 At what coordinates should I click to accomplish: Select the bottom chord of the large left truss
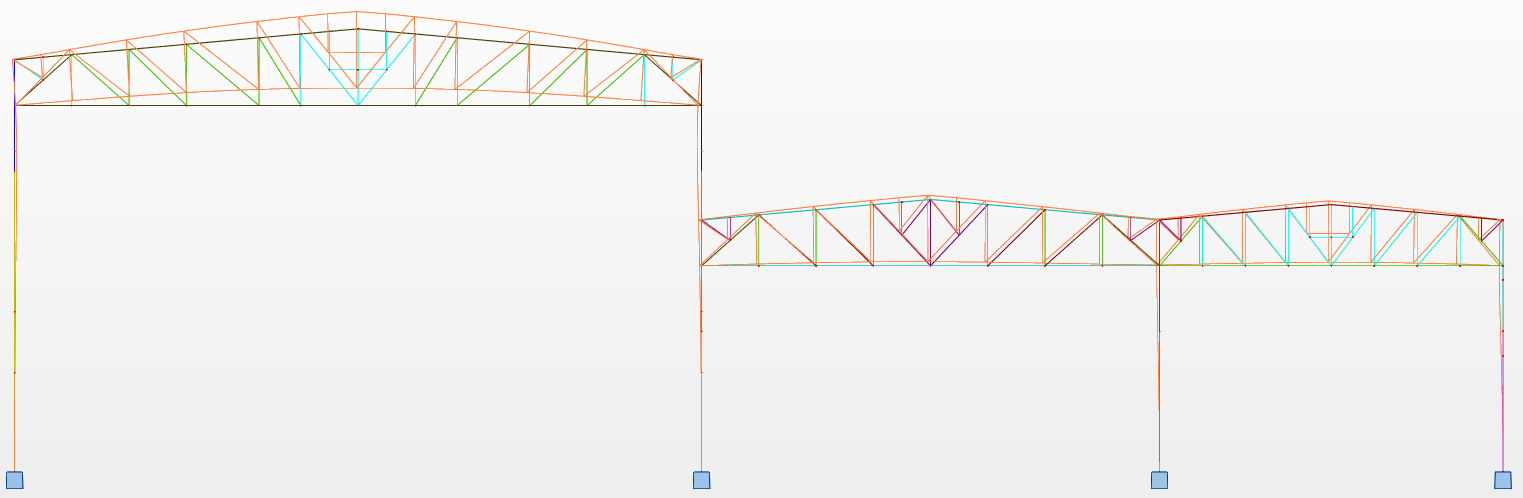[x=230, y=105]
